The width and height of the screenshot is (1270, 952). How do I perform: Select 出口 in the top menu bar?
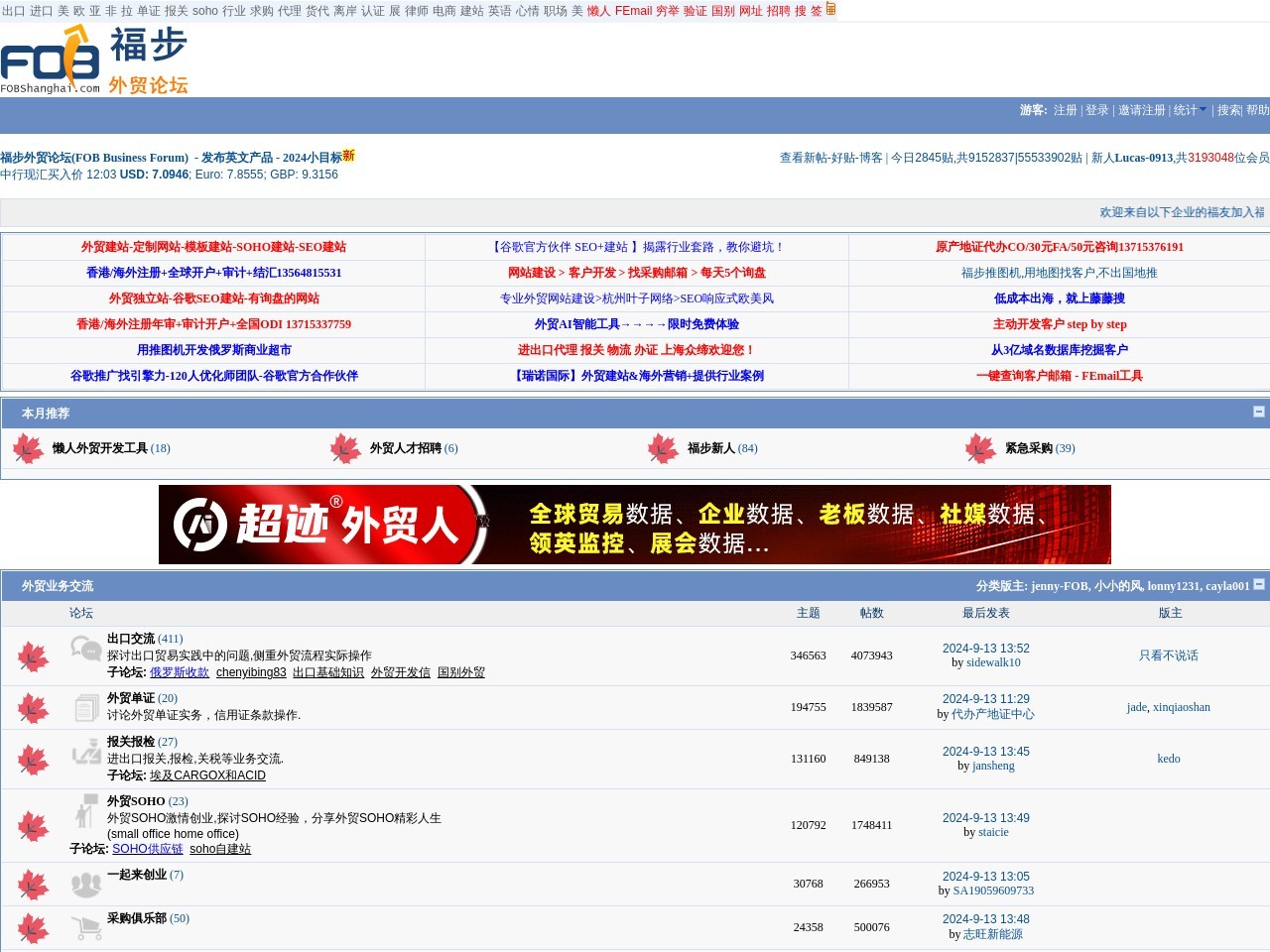[x=12, y=10]
